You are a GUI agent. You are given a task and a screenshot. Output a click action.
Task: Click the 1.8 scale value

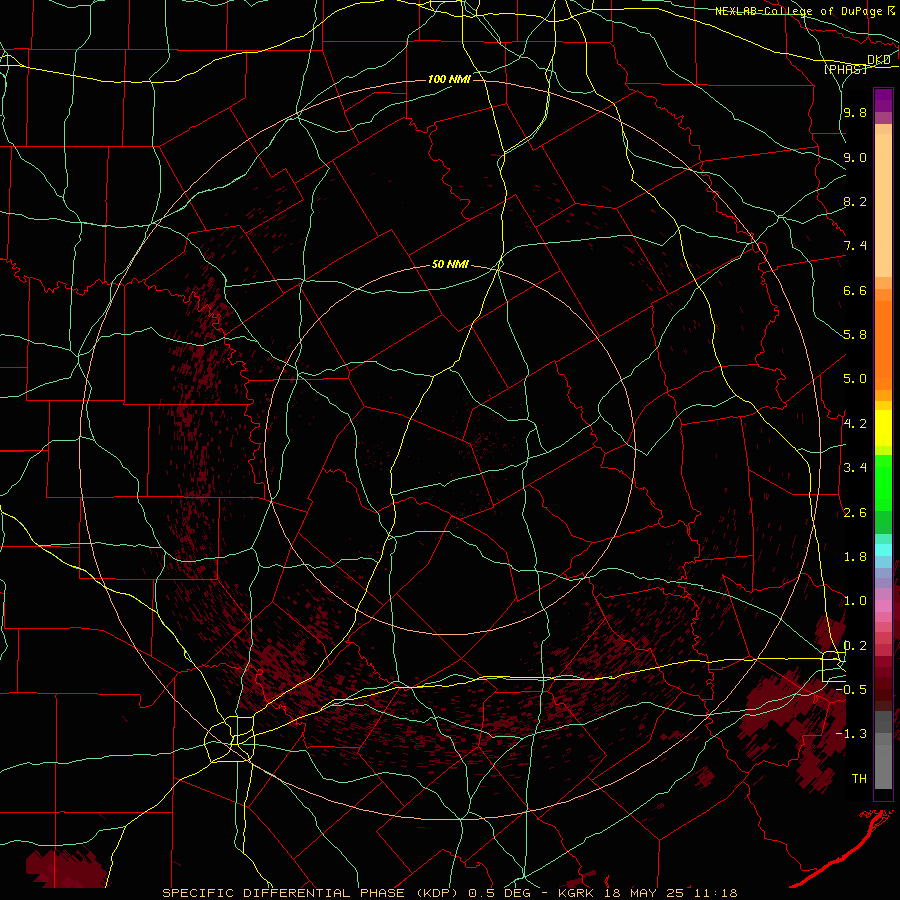[855, 557]
